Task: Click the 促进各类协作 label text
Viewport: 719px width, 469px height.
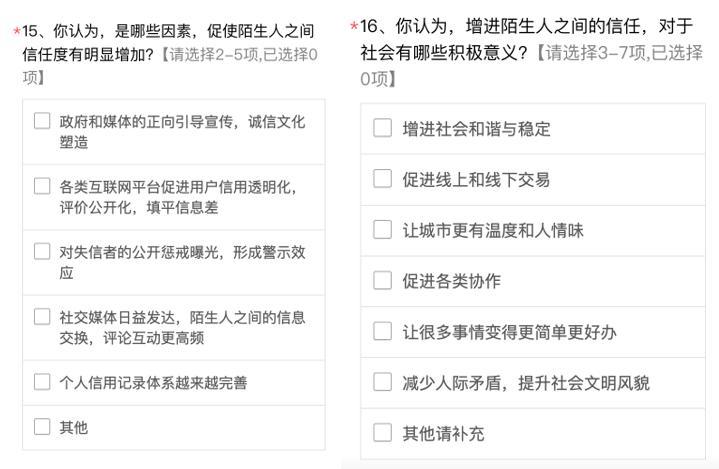Action: 452,281
